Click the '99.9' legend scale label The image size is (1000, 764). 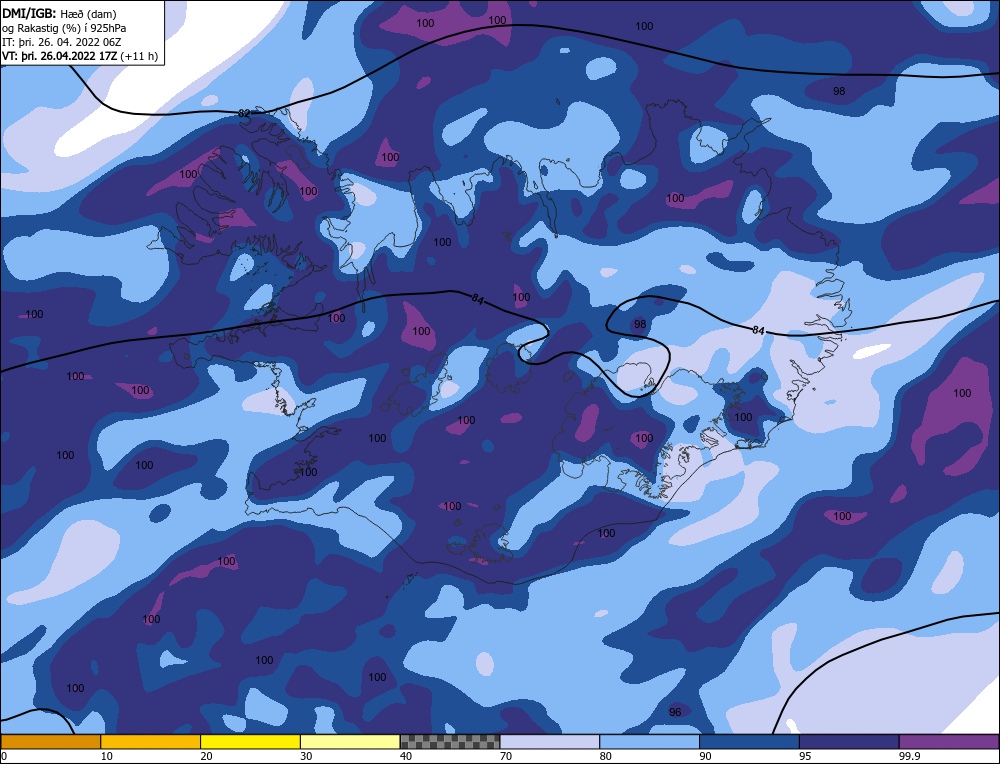pos(908,756)
